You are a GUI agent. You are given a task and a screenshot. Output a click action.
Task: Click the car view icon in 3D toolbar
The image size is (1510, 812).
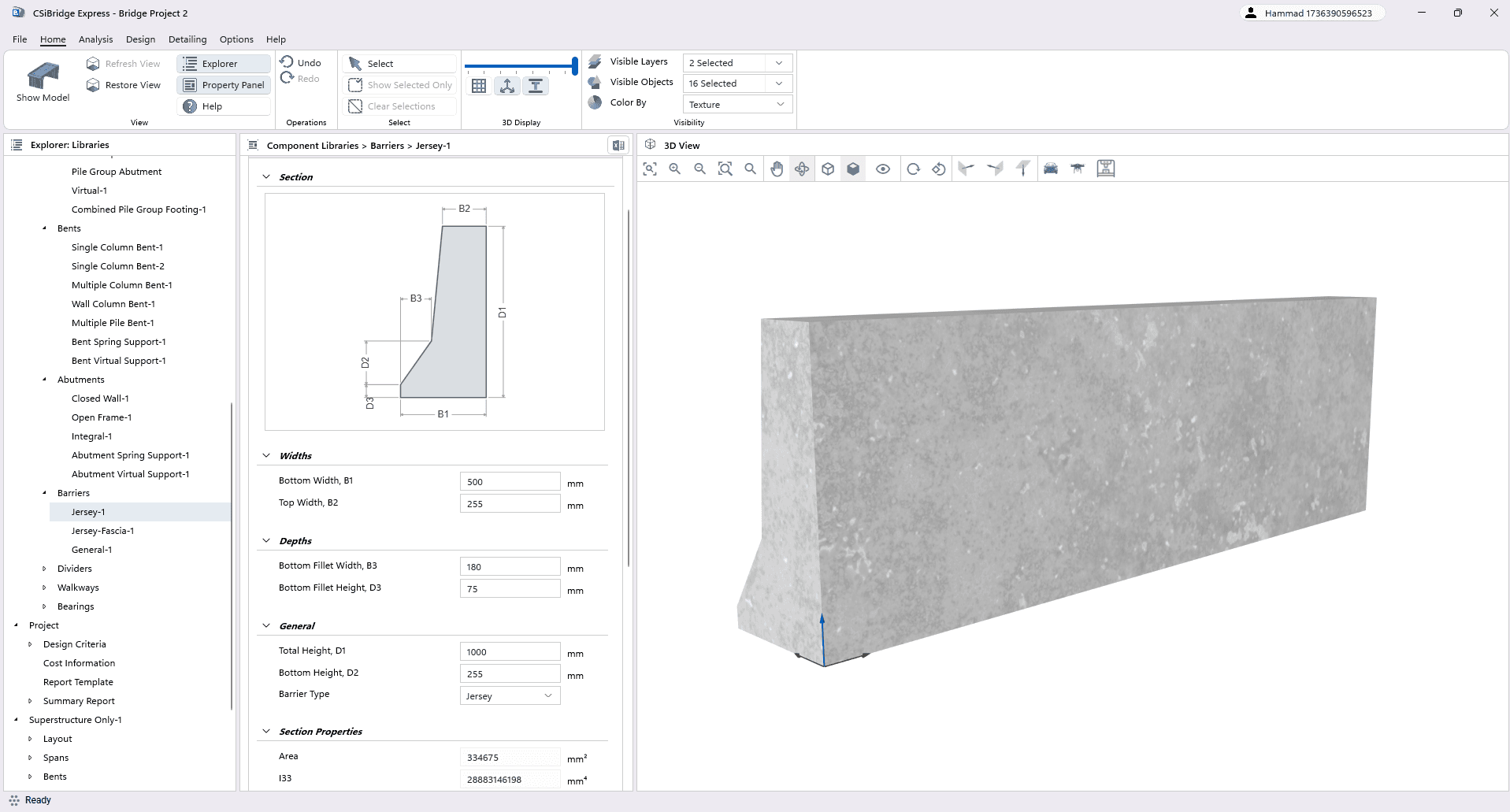coord(1051,169)
